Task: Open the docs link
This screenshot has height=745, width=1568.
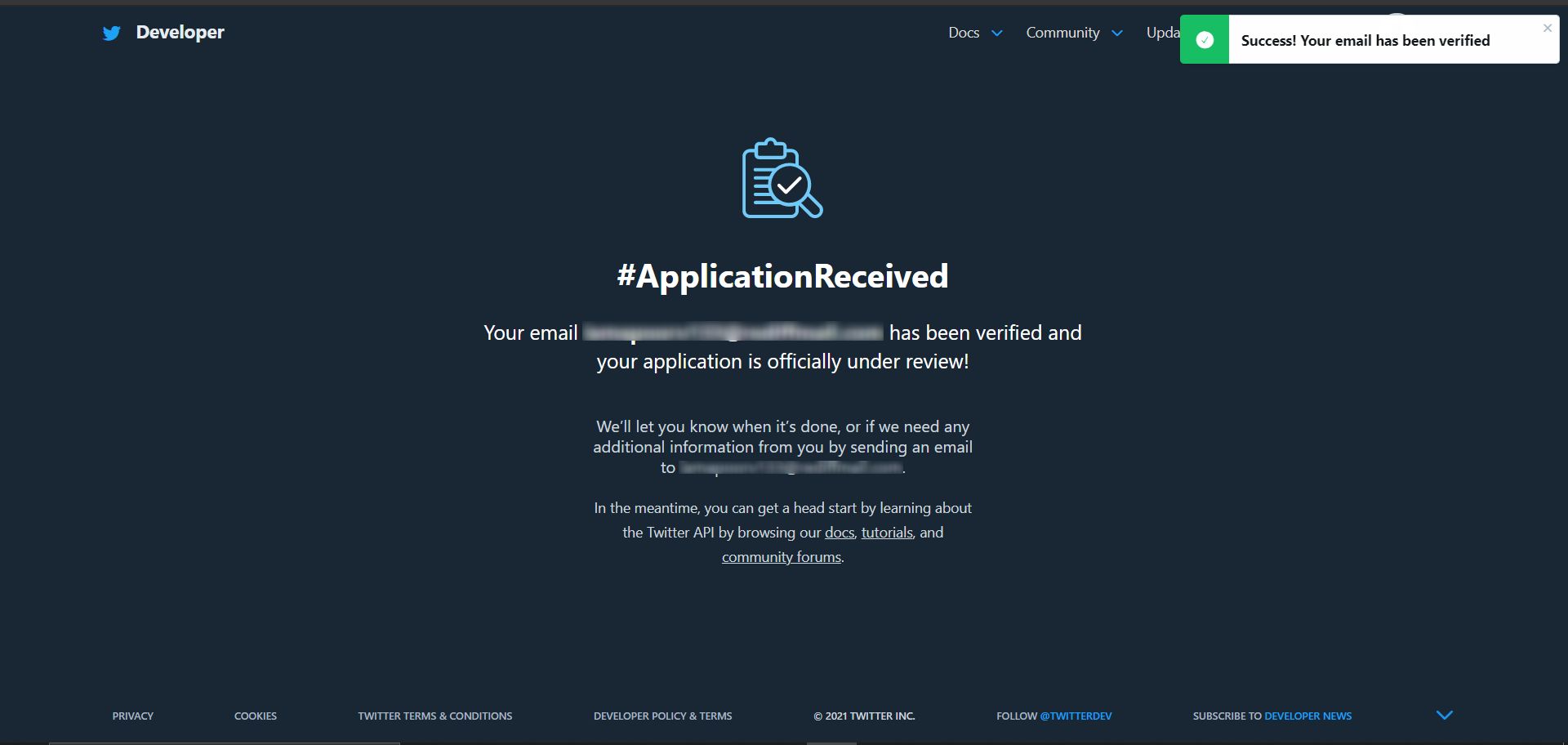Action: pyautogui.click(x=840, y=533)
